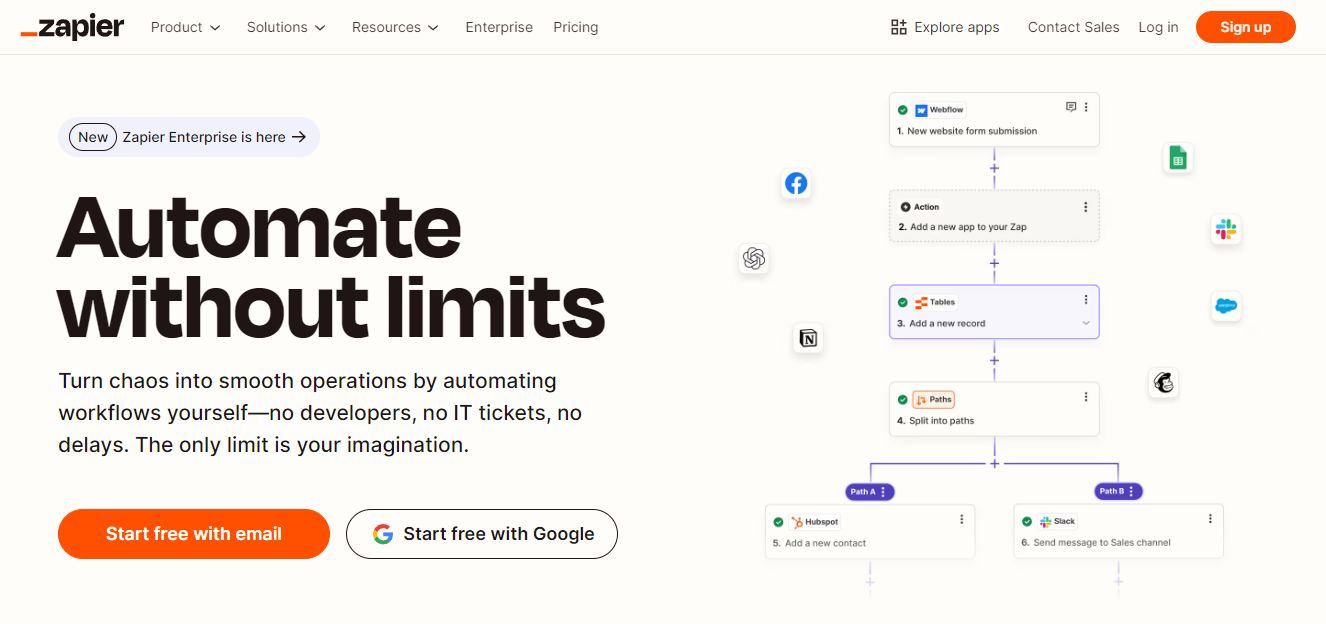Click the floating Facebook icon
This screenshot has width=1326, height=624.
(796, 183)
